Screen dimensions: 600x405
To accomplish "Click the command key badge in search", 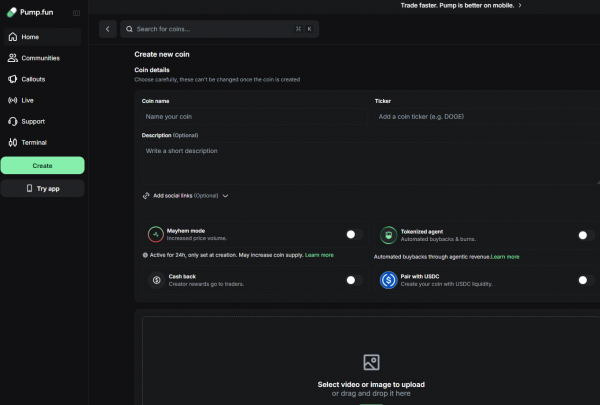I will [x=298, y=29].
